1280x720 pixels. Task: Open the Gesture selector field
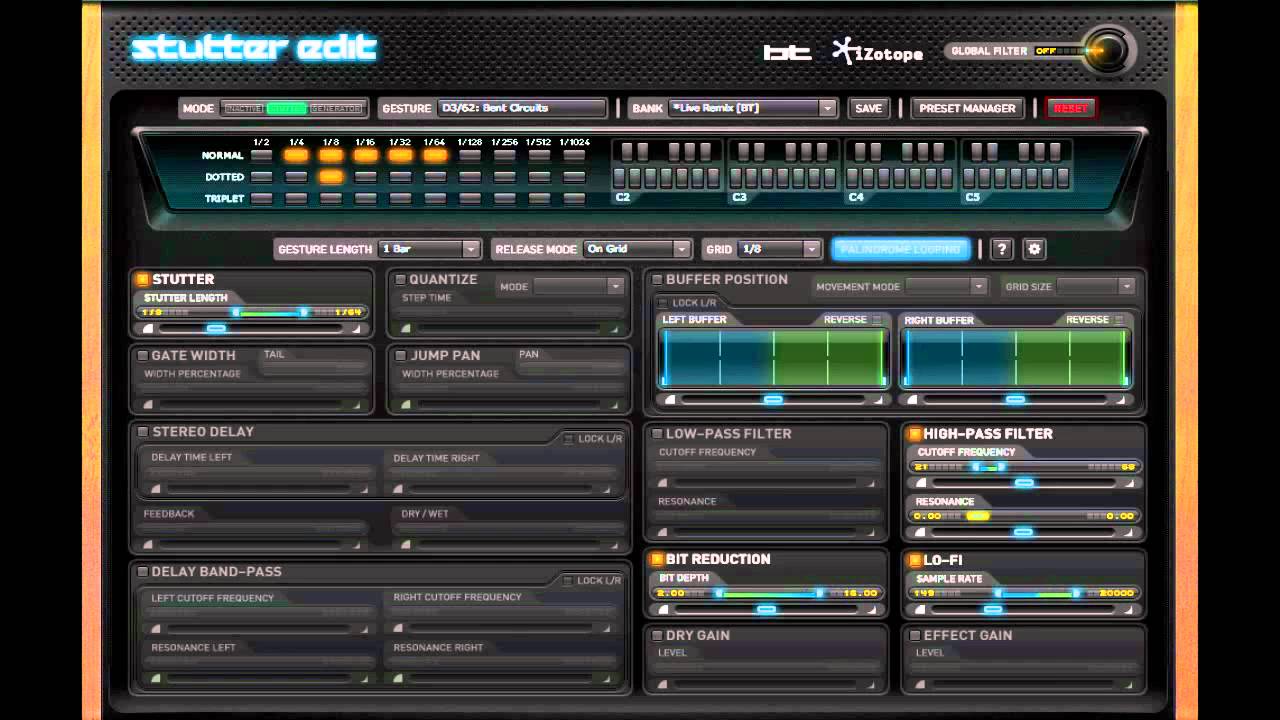click(x=520, y=108)
